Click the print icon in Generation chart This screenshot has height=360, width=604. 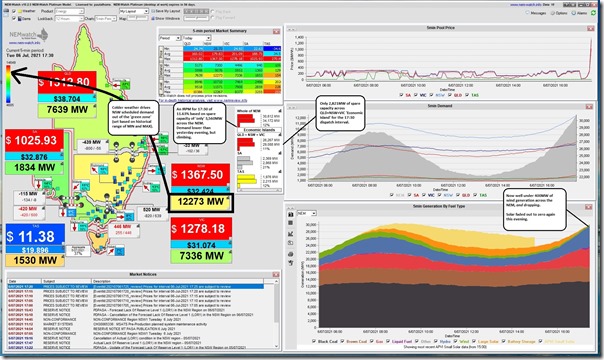(x=291, y=255)
